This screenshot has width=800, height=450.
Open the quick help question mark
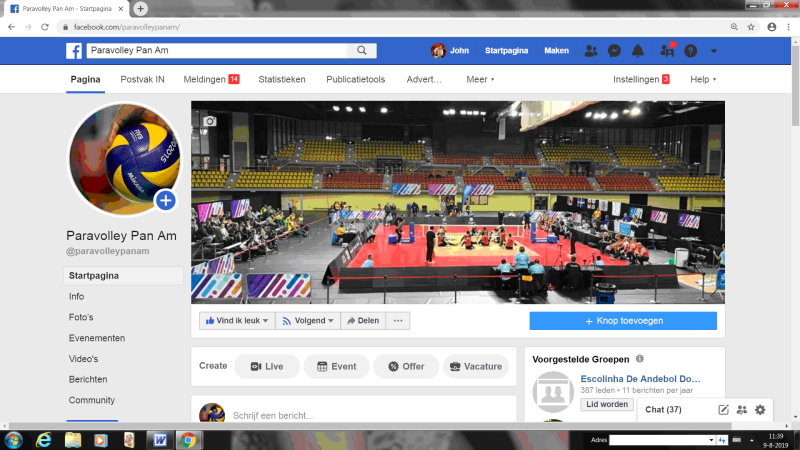[x=690, y=51]
